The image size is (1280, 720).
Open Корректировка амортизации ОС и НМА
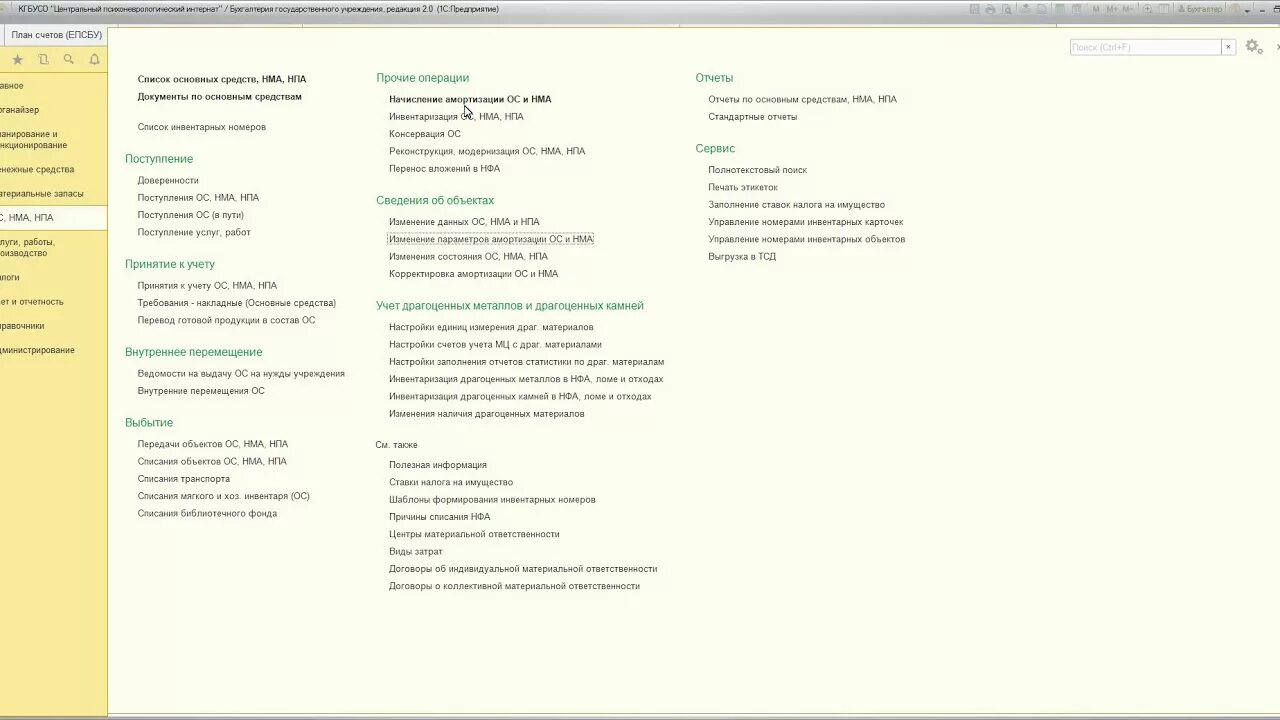click(474, 274)
